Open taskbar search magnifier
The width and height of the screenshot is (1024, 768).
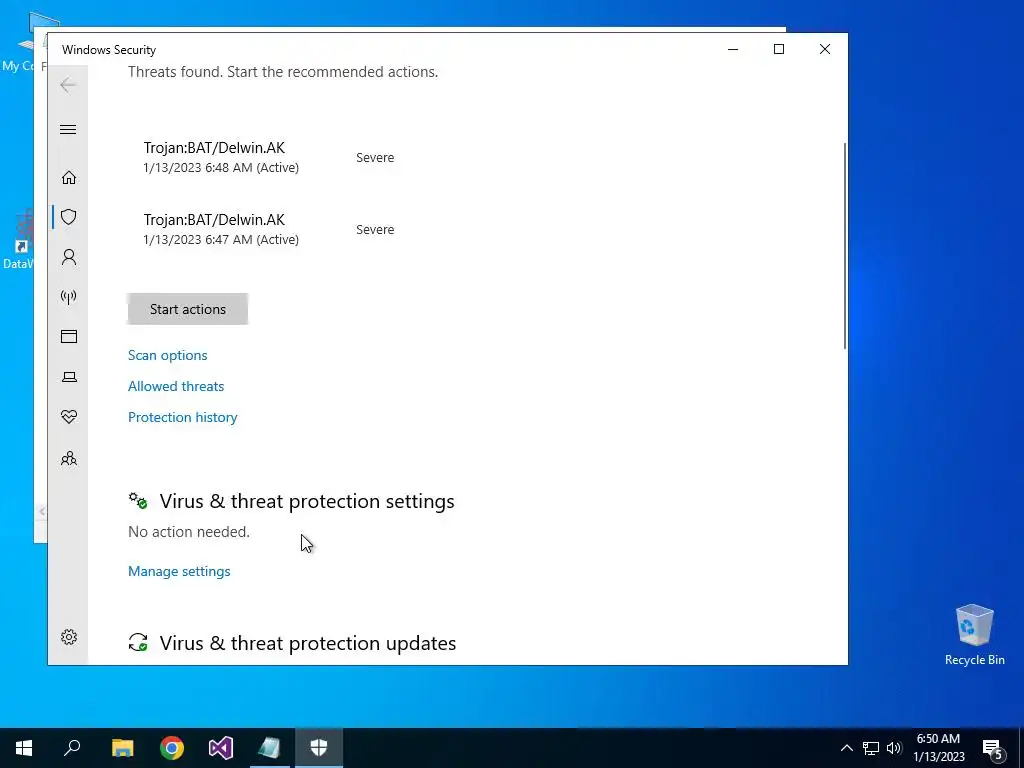(72, 748)
